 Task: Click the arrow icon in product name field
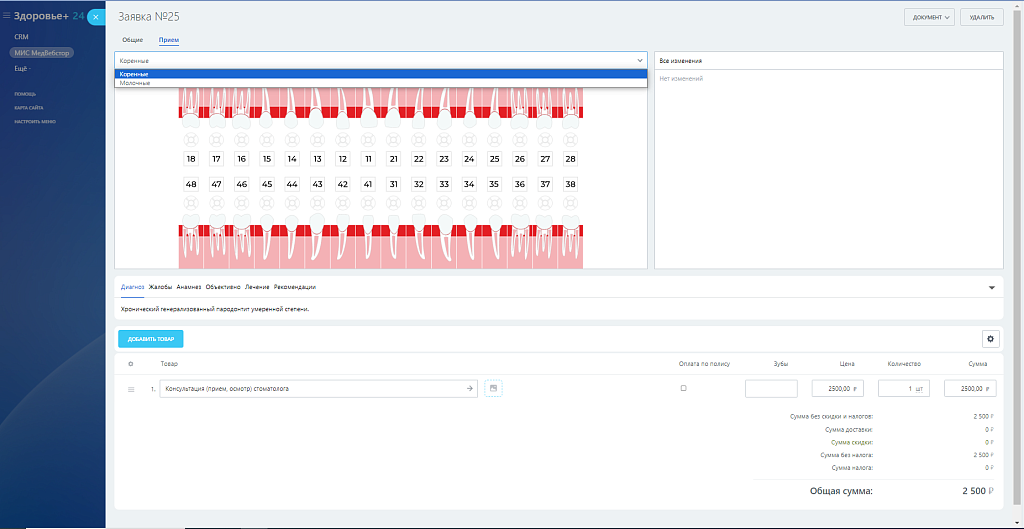[470, 389]
